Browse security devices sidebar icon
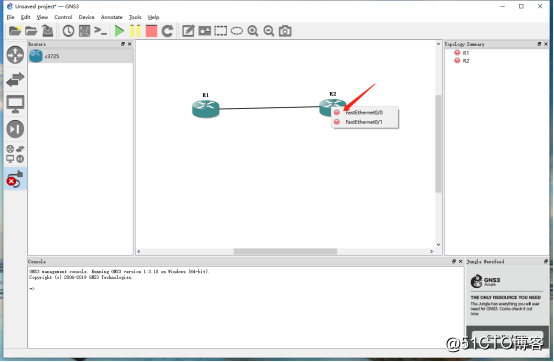The width and height of the screenshot is (554, 362). [x=15, y=129]
